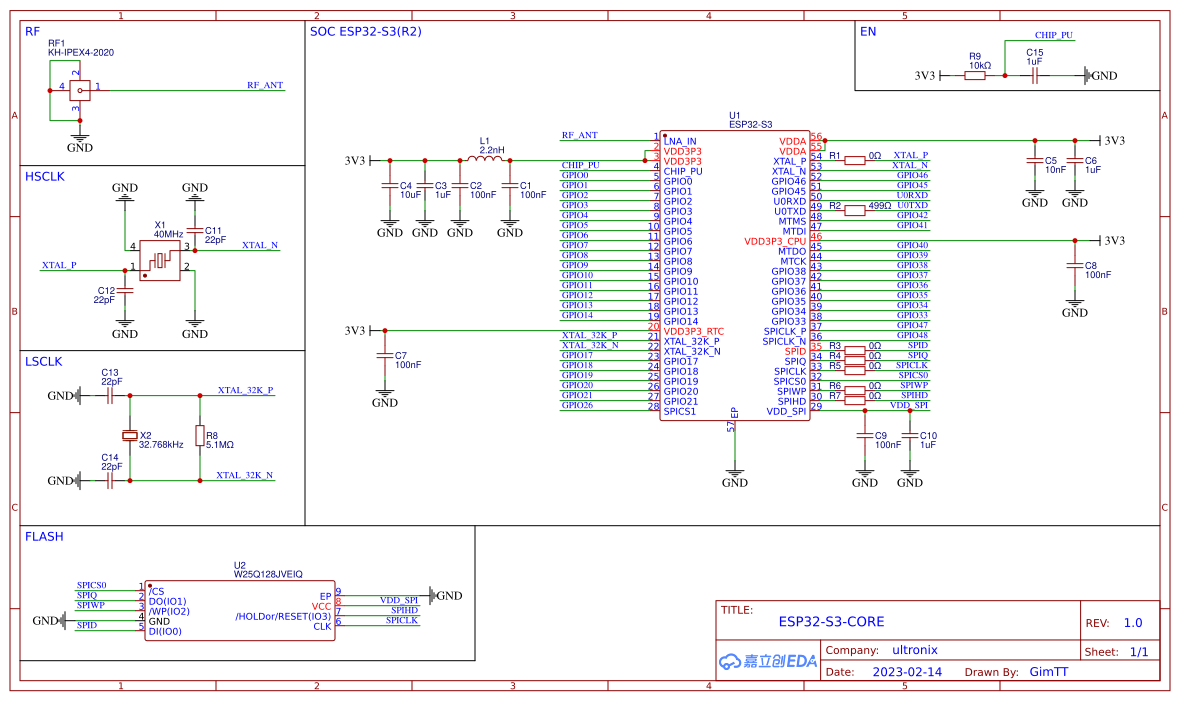Select the R9 10kΩ resistor

(975, 75)
